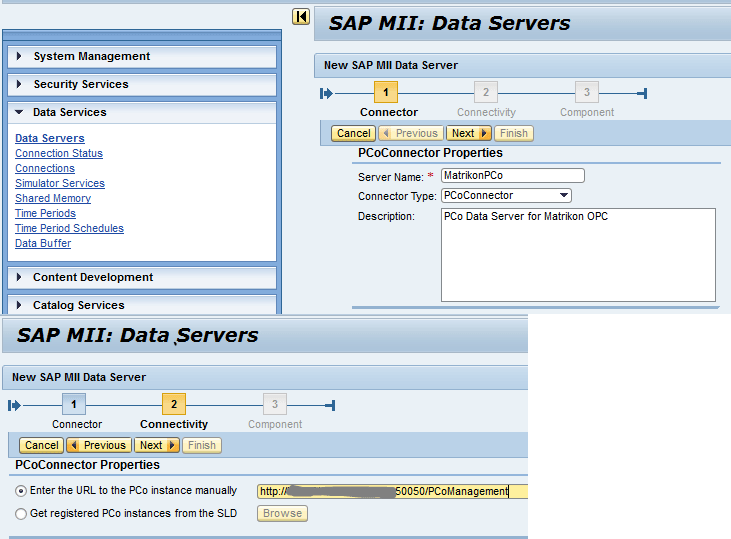The height and width of the screenshot is (539, 731).
Task: Click step 3 Component icon in lower wizard
Action: click(274, 405)
